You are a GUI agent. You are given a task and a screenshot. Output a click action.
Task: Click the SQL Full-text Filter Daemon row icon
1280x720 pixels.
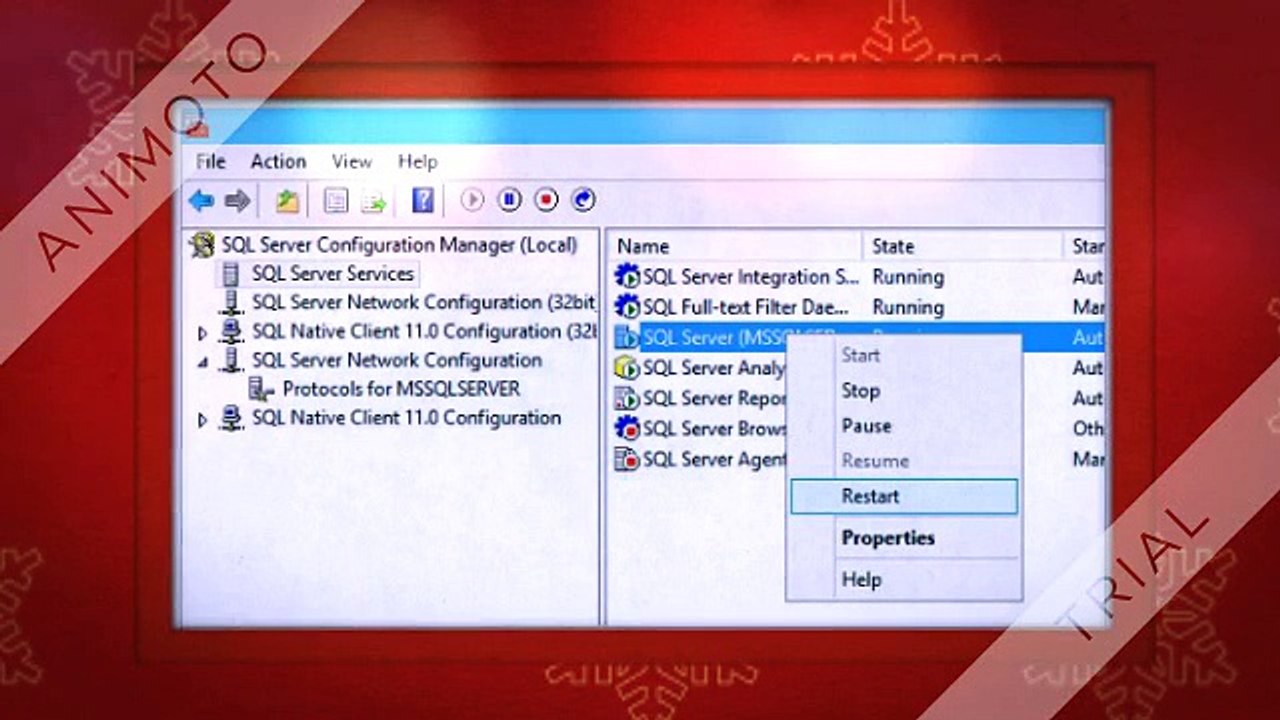click(x=627, y=307)
